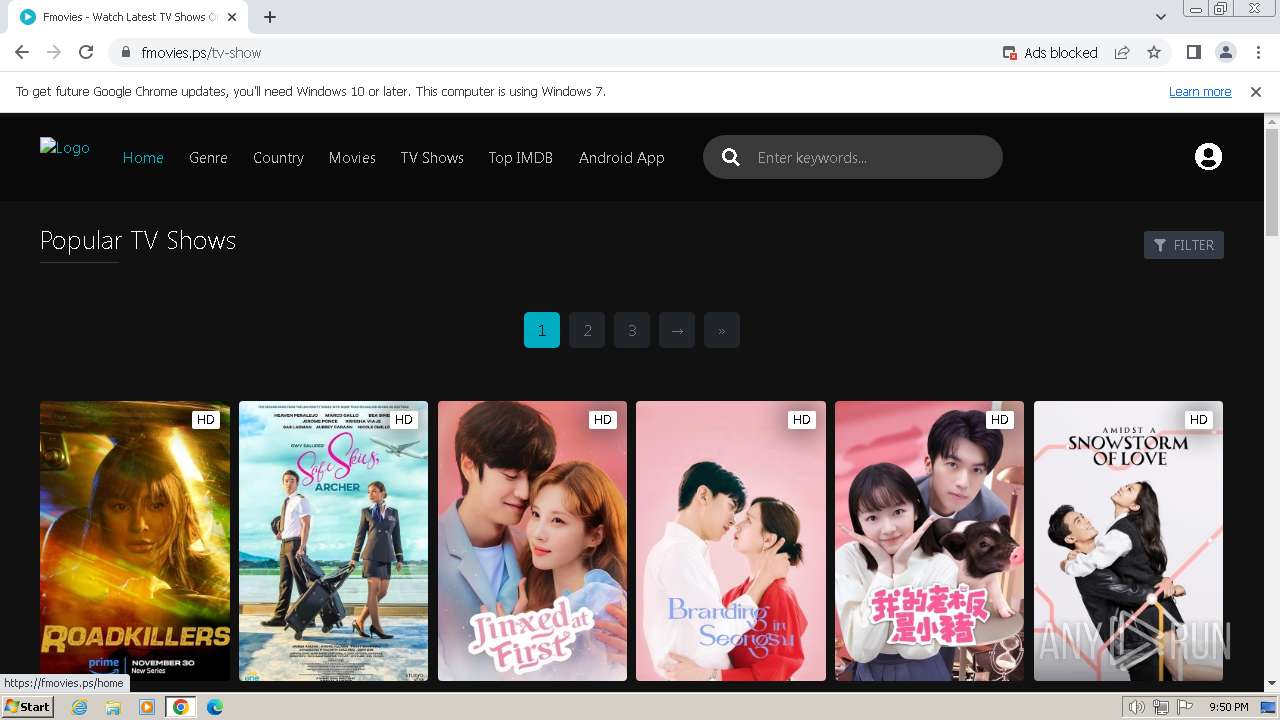Viewport: 1280px width, 720px height.
Task: Click the network tray icon
Action: (1161, 707)
